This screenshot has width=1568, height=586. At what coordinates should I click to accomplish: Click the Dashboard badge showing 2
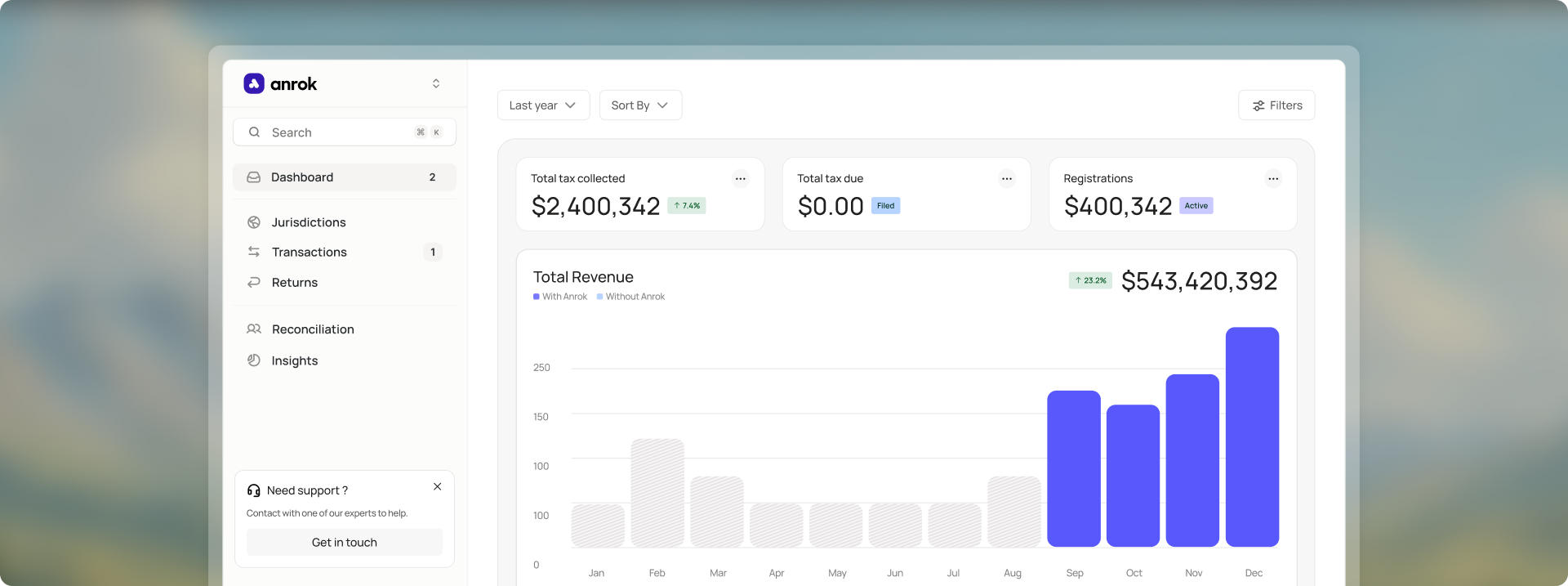click(x=432, y=177)
